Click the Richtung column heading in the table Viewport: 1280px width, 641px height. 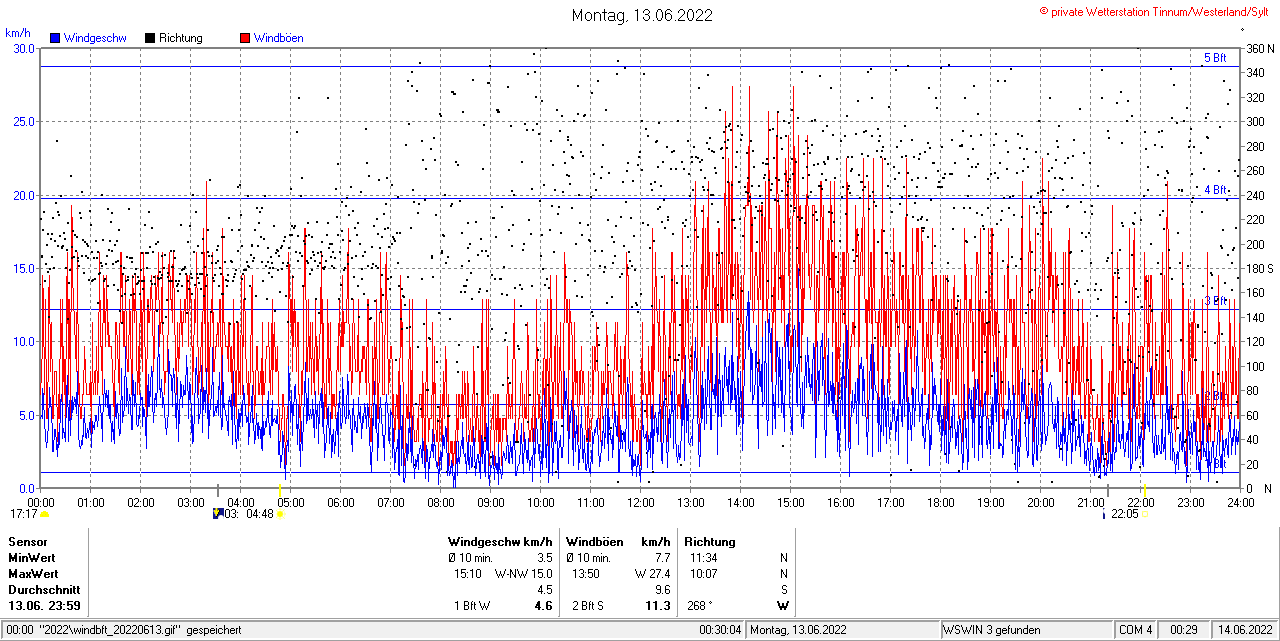tap(710, 542)
